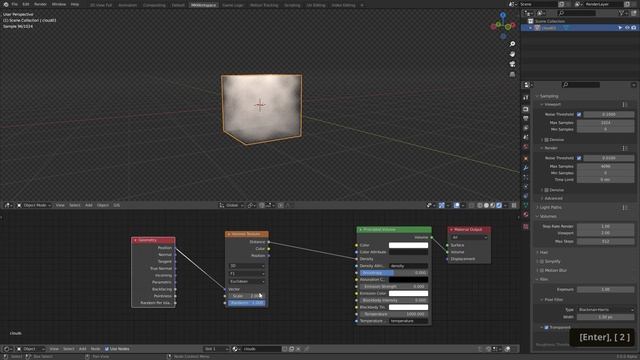Click the navigation axis gizmo
Screen dimensions: 640x360
[x=503, y=25]
